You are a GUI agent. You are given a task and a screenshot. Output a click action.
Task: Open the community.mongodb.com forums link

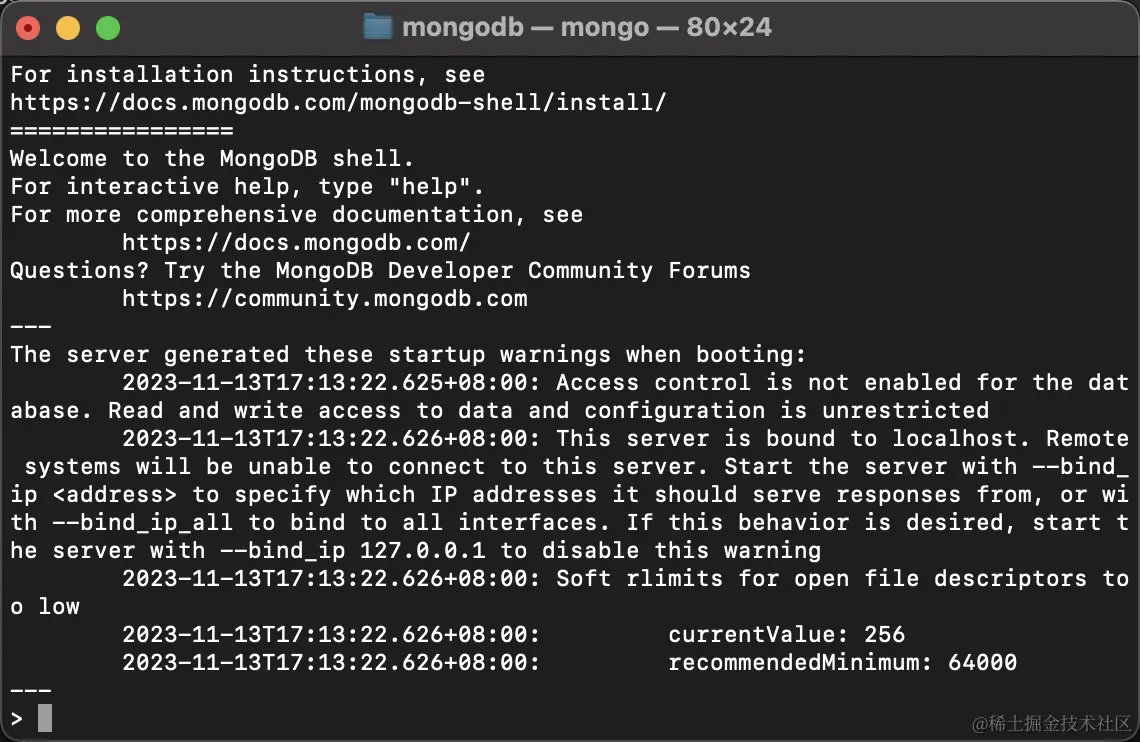point(324,298)
